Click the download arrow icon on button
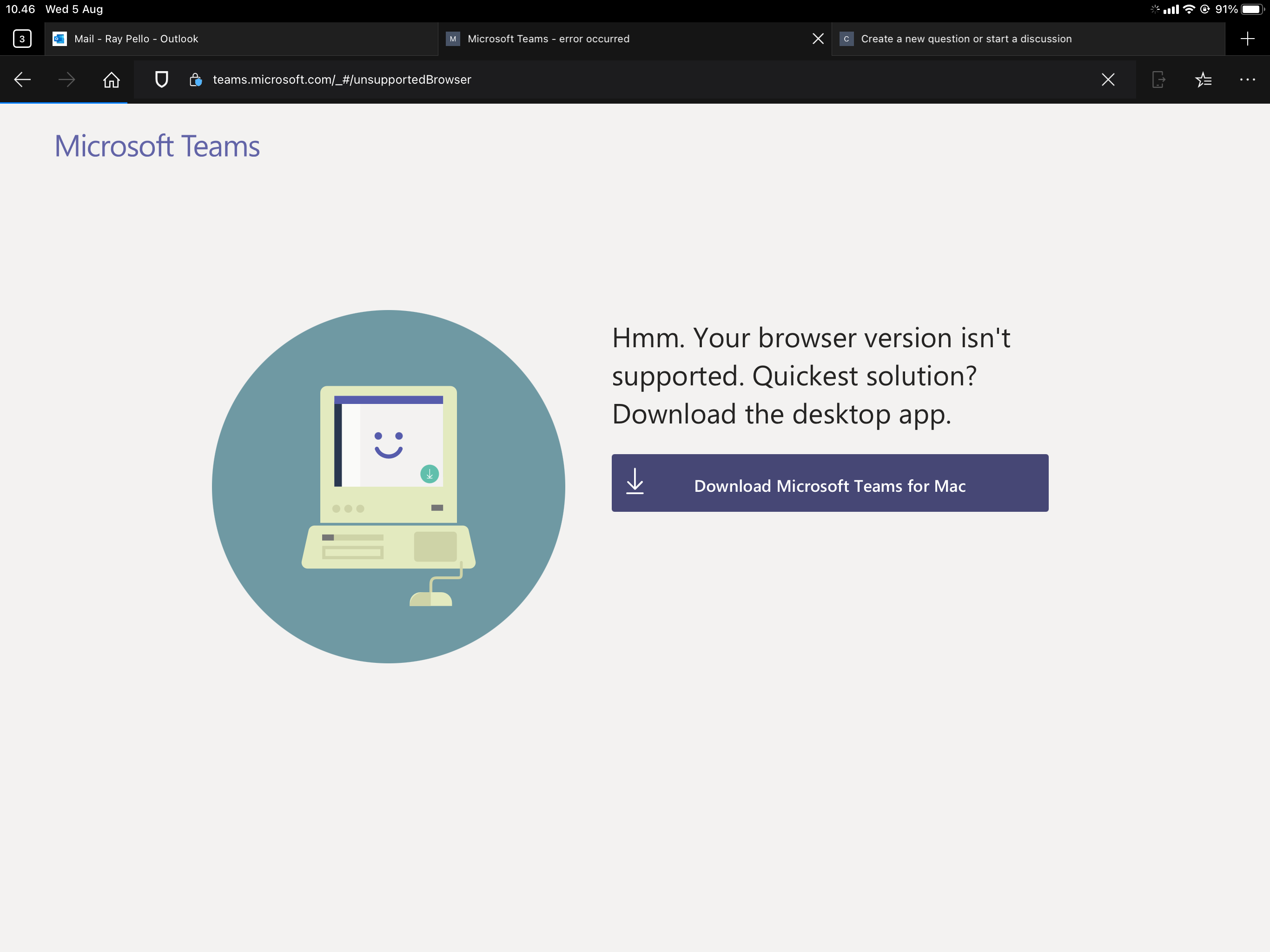This screenshot has width=1270, height=952. coord(635,481)
